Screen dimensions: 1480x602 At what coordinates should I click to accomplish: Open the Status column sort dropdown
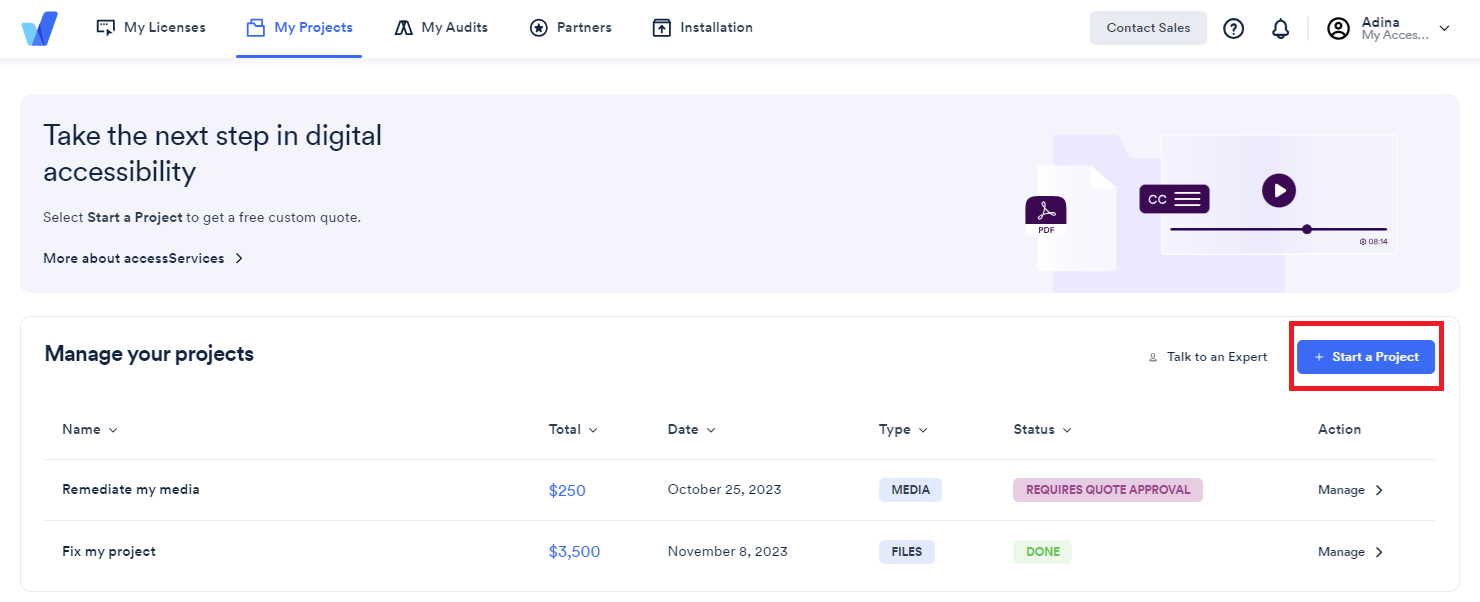(1068, 430)
